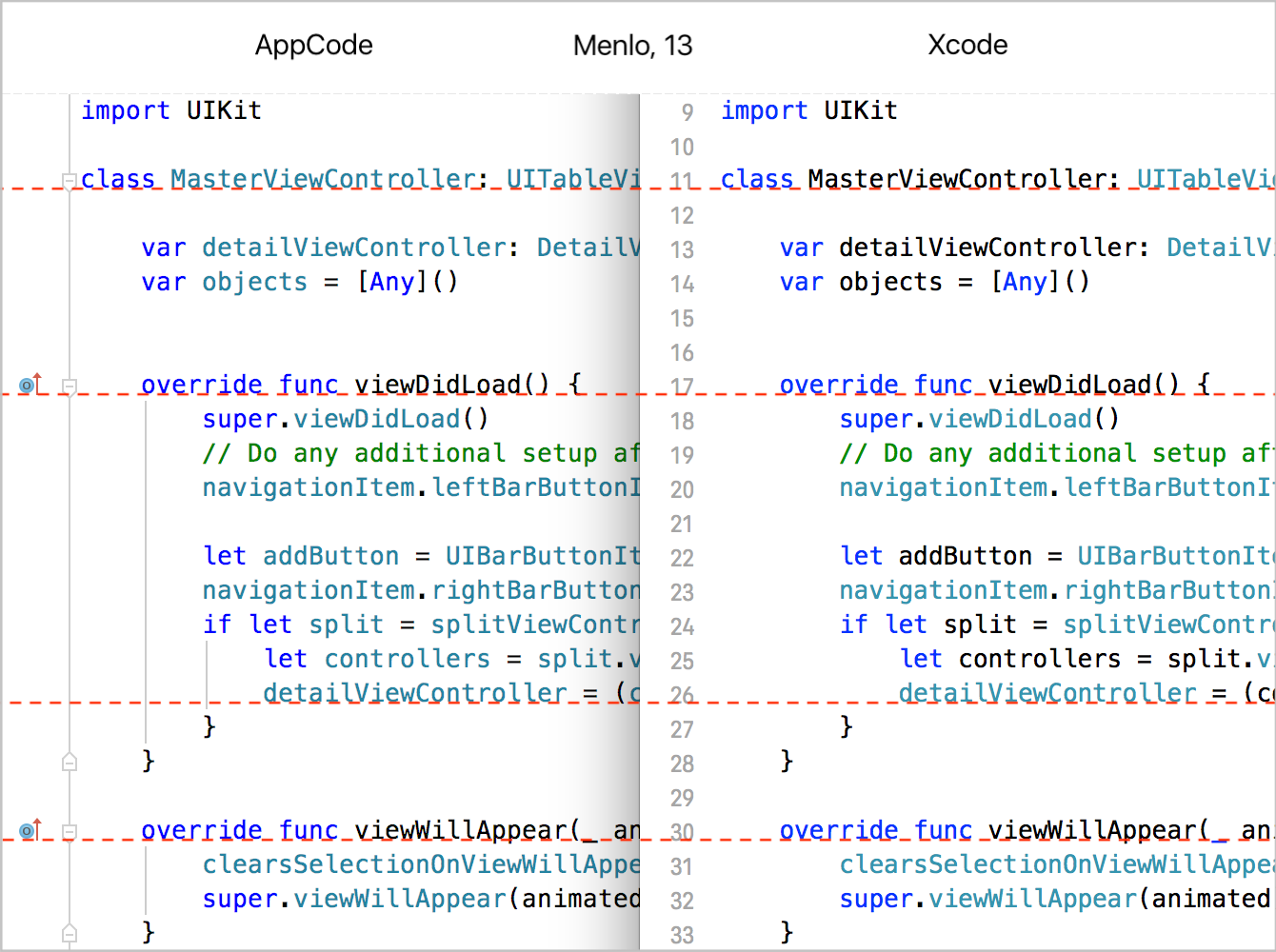Click 'navigationItem.rightBarButton' line in Xcode pane
1276x952 pixels.
1055,590
